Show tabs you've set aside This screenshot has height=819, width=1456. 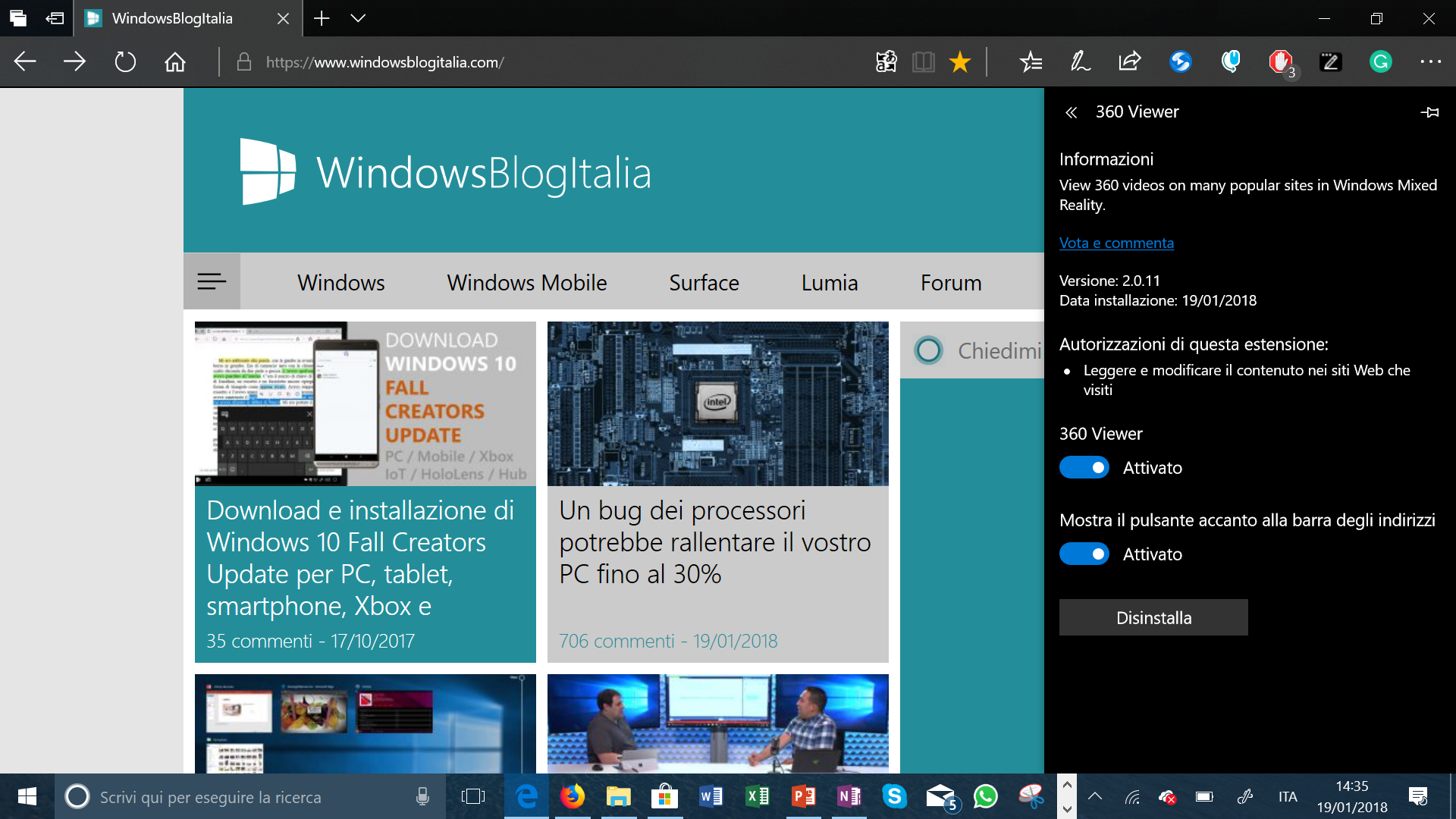pos(18,18)
